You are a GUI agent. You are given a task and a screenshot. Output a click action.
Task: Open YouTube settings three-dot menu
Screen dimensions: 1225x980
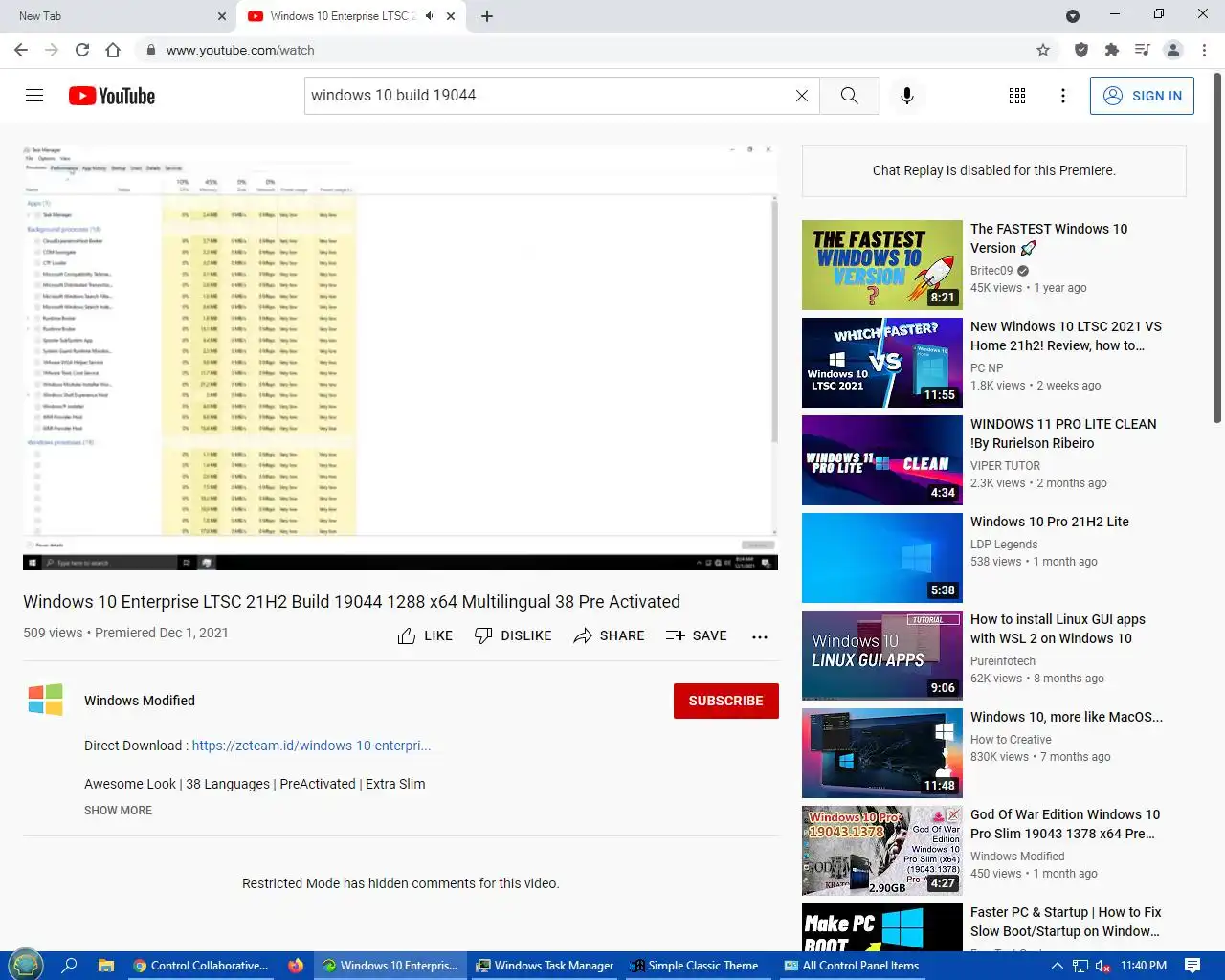1063,96
